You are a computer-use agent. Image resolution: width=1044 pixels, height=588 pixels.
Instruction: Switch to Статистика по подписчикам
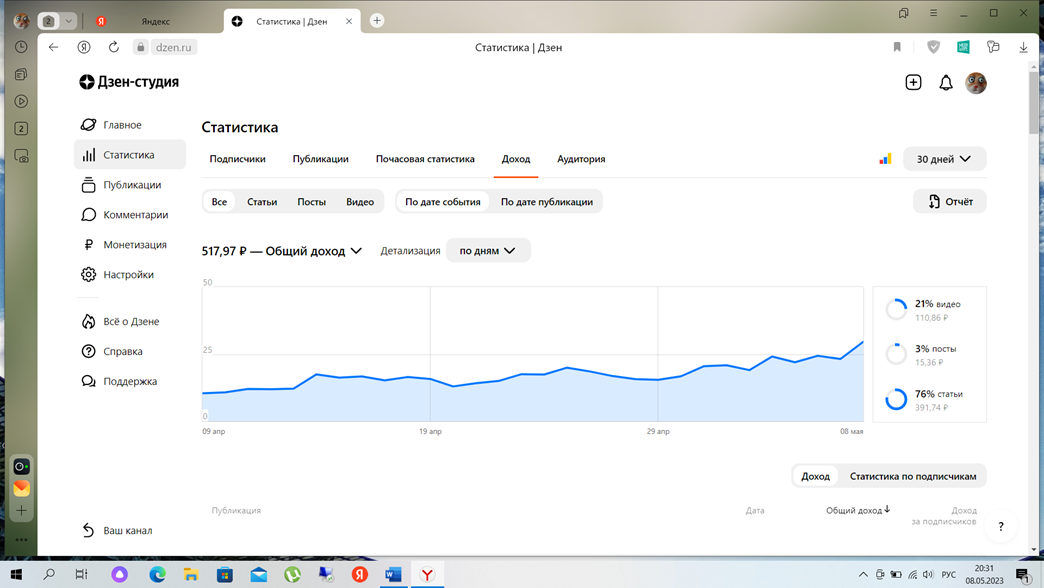(913, 475)
